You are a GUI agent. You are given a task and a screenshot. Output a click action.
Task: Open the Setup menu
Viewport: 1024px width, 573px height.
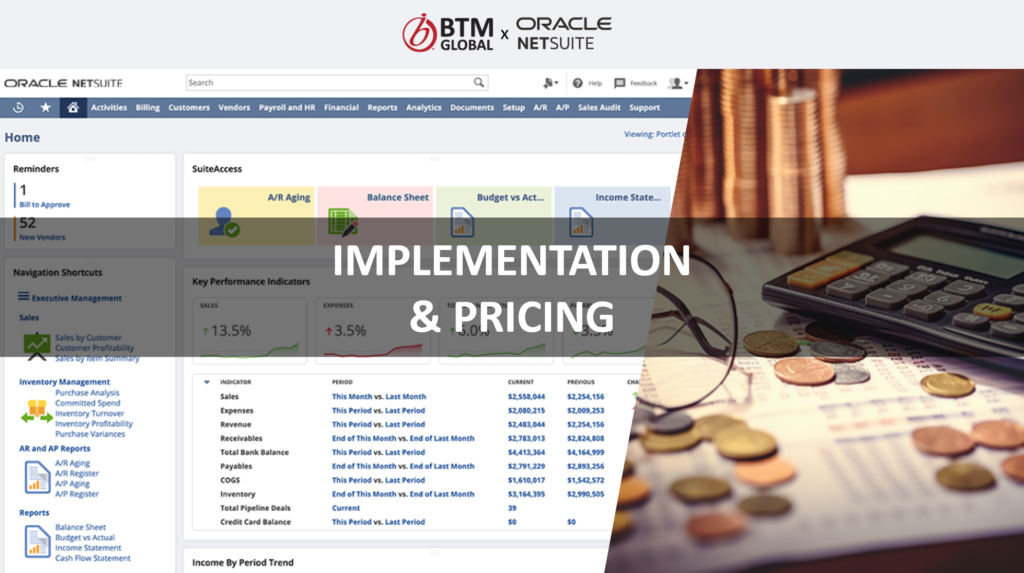click(x=513, y=108)
